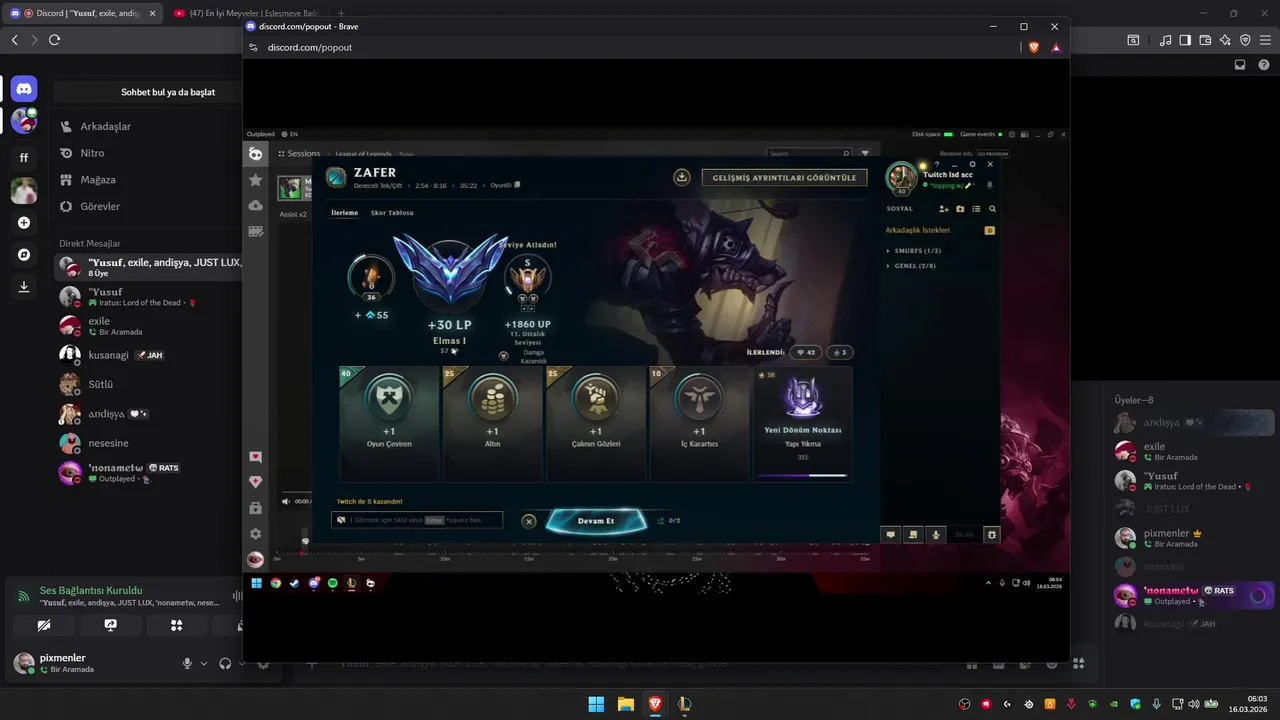This screenshot has height=720, width=1280.
Task: Click the Çalının Gözleri challenge card
Action: 596,424
